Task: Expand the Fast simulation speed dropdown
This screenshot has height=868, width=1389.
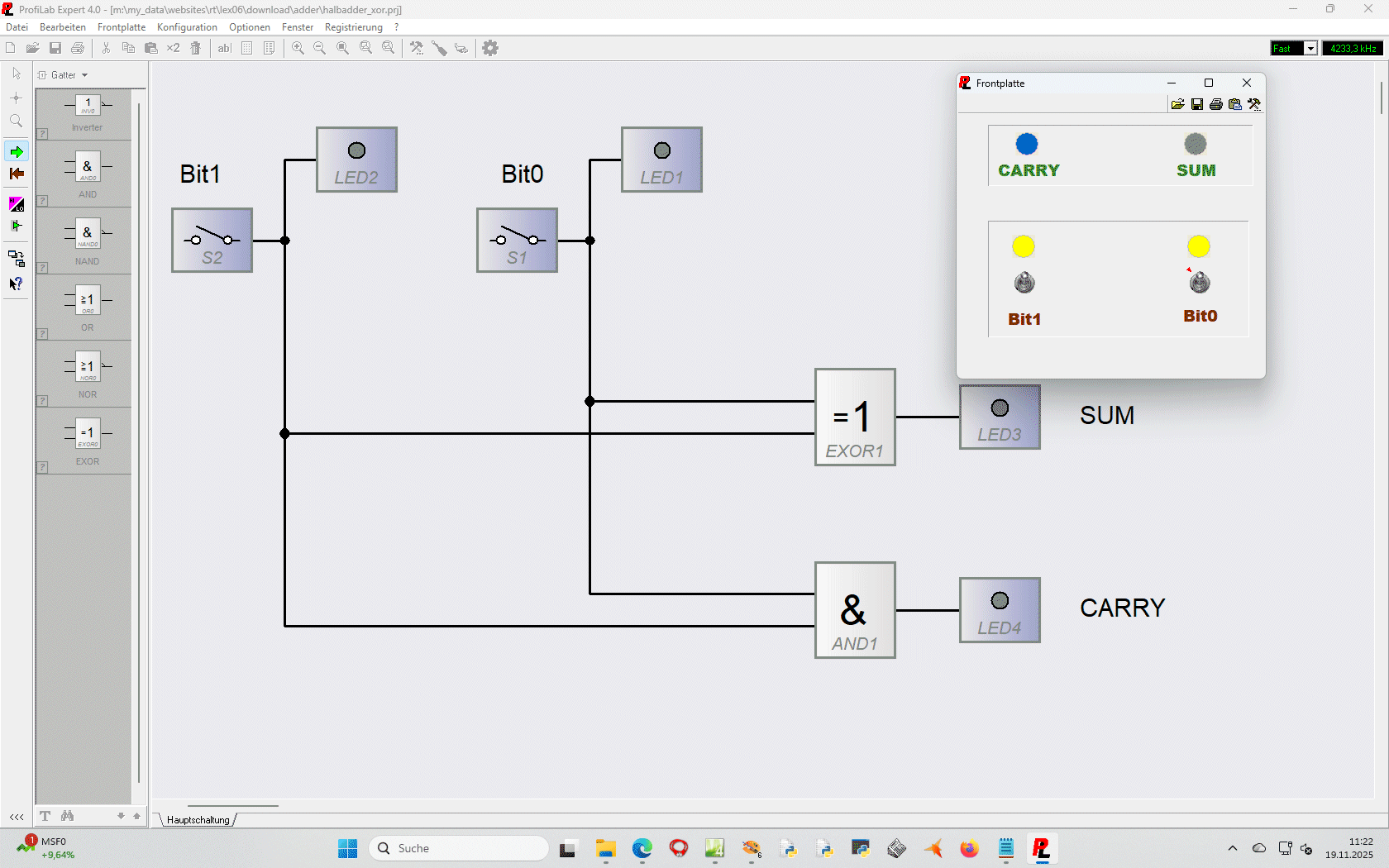Action: [x=1310, y=49]
